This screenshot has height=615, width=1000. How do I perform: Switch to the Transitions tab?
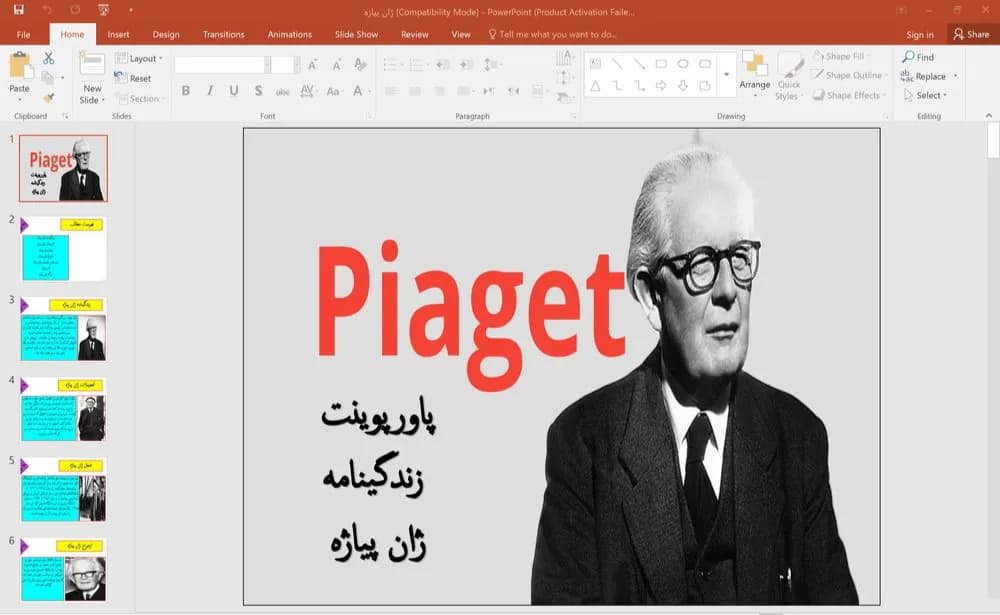coord(224,34)
